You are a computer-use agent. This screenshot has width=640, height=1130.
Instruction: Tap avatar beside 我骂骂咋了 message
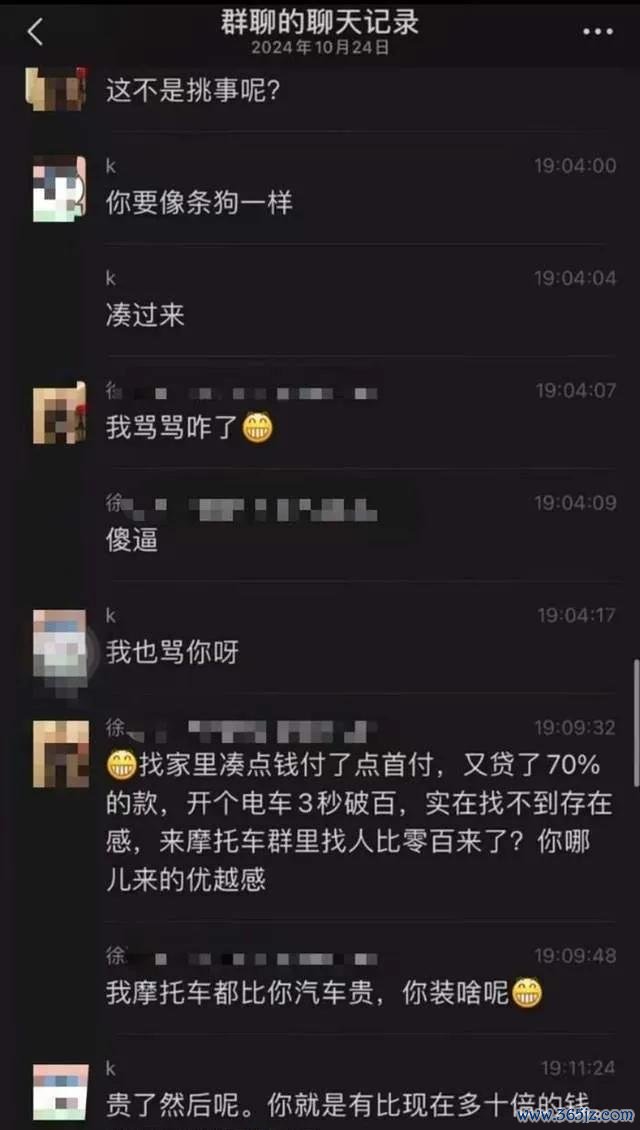[x=59, y=413]
